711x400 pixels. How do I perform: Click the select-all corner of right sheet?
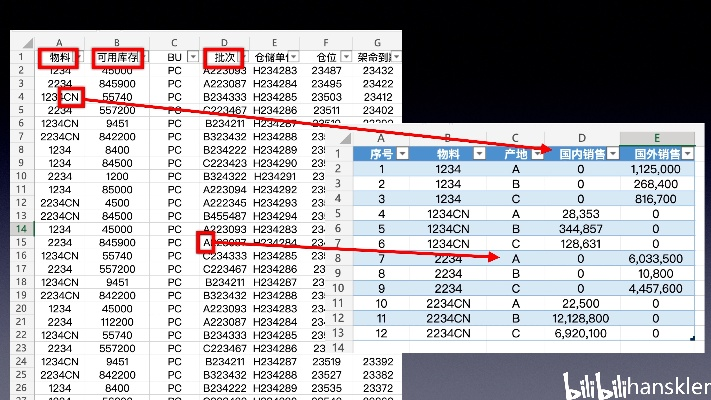click(x=346, y=138)
